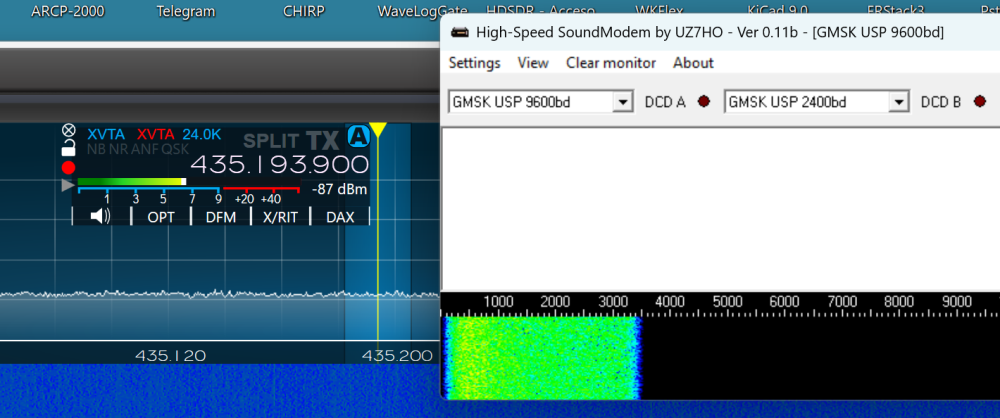Open the Telegram desktop shortcut
This screenshot has height=418, width=1000.
[186, 11]
